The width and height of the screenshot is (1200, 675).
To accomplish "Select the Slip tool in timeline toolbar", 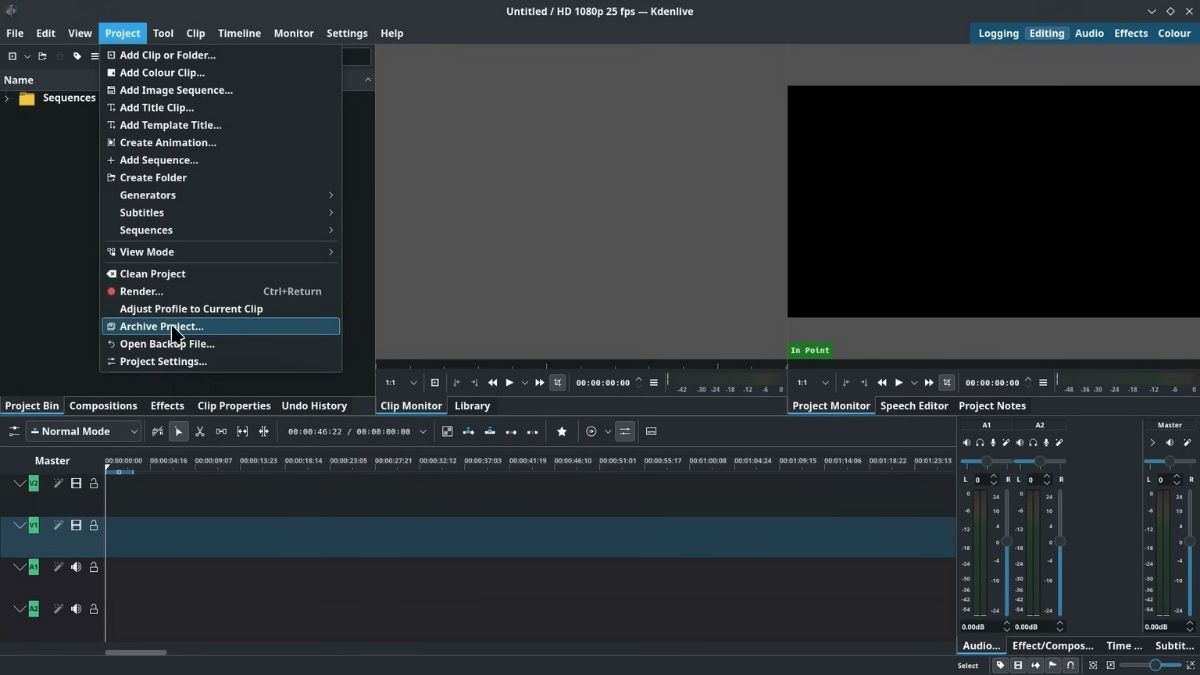I will [x=242, y=432].
